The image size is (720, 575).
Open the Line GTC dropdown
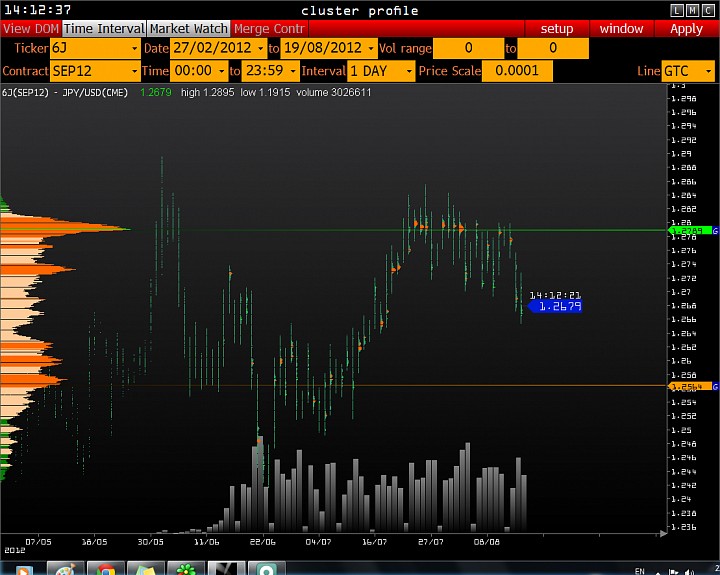click(x=709, y=71)
